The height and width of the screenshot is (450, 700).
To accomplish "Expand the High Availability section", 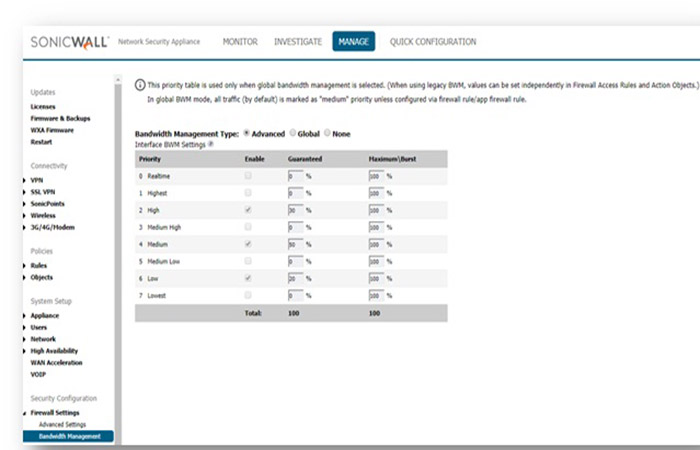I will [x=24, y=351].
